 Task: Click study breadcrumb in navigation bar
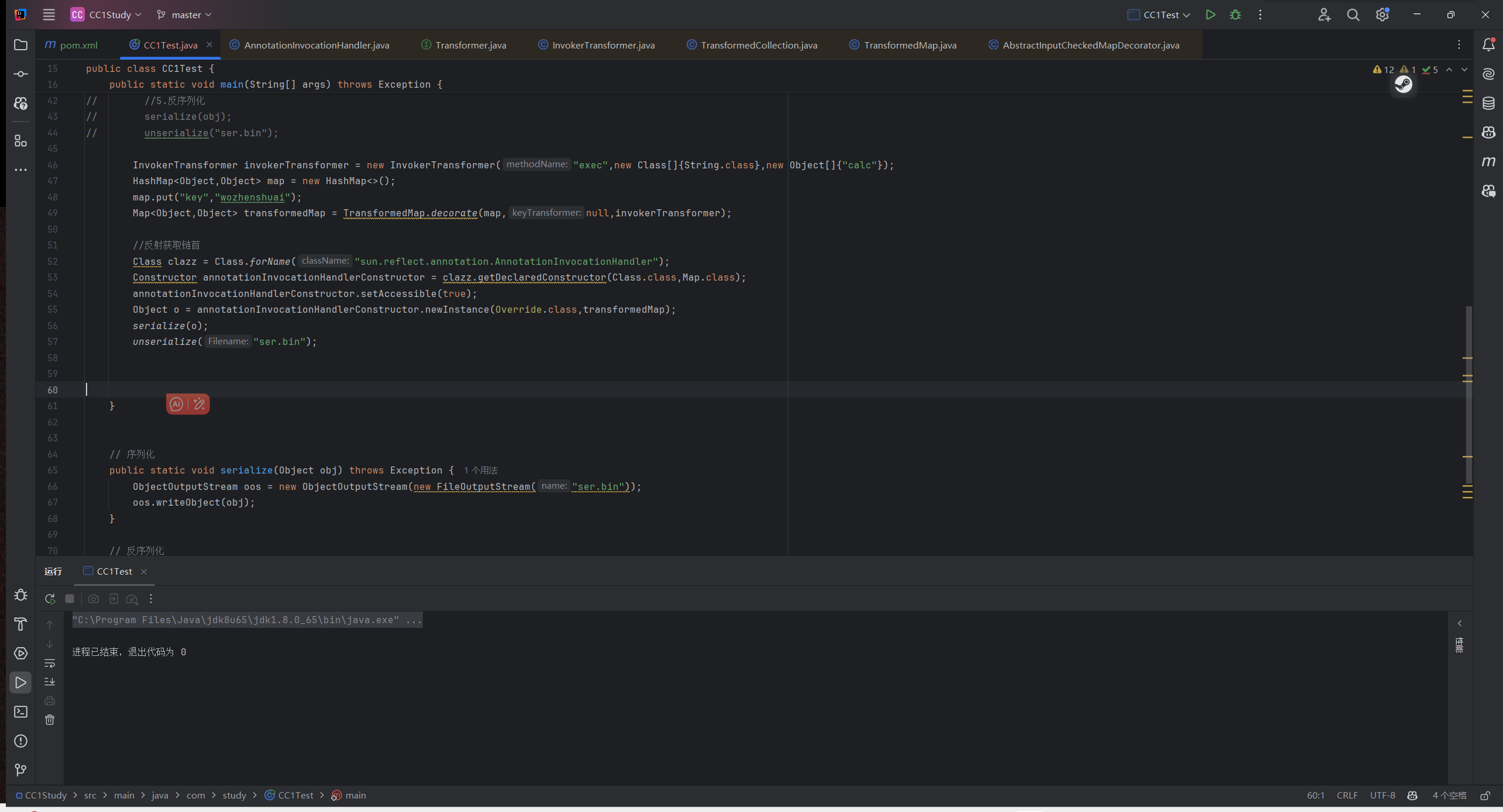pyautogui.click(x=235, y=795)
